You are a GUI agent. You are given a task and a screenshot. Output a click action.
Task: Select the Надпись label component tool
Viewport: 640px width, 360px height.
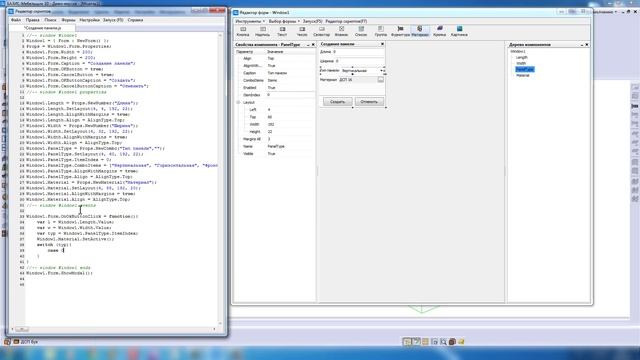tap(262, 31)
